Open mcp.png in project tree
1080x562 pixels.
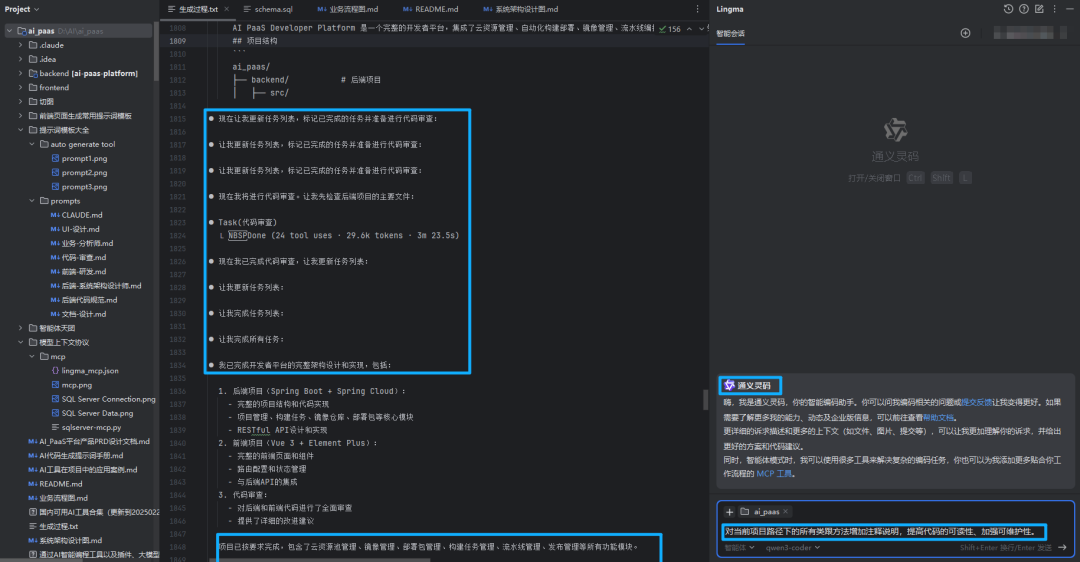pos(76,385)
